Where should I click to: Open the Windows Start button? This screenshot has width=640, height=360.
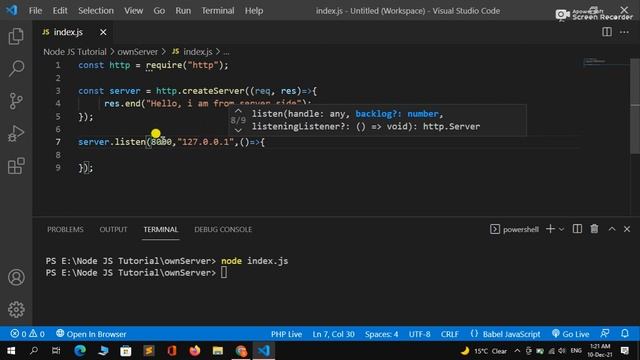pos(11,351)
